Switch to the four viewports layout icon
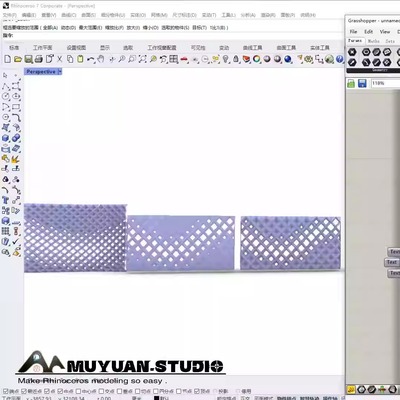Viewport: 400px width, 400px height. (174, 59)
